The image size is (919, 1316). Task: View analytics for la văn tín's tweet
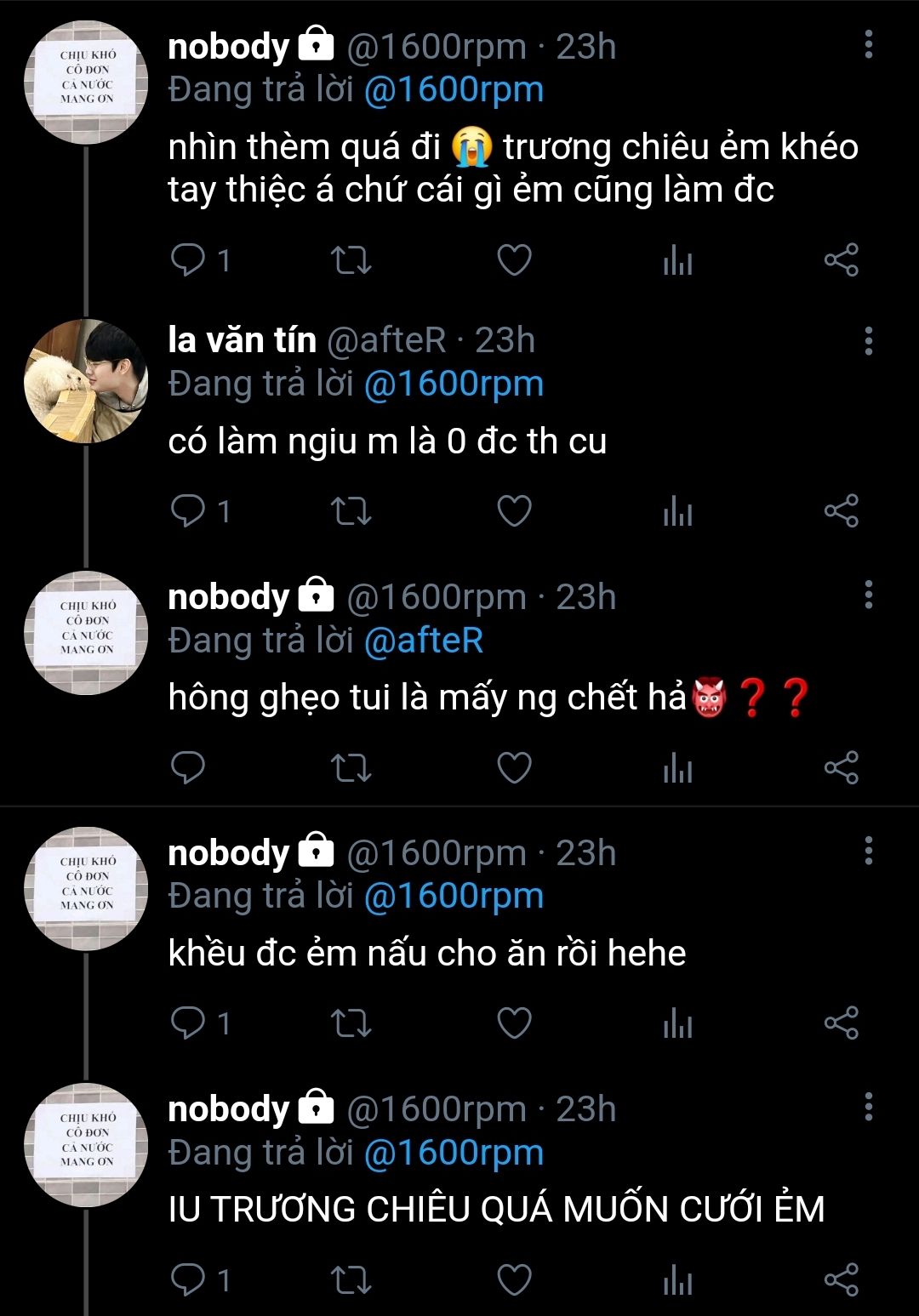point(677,511)
